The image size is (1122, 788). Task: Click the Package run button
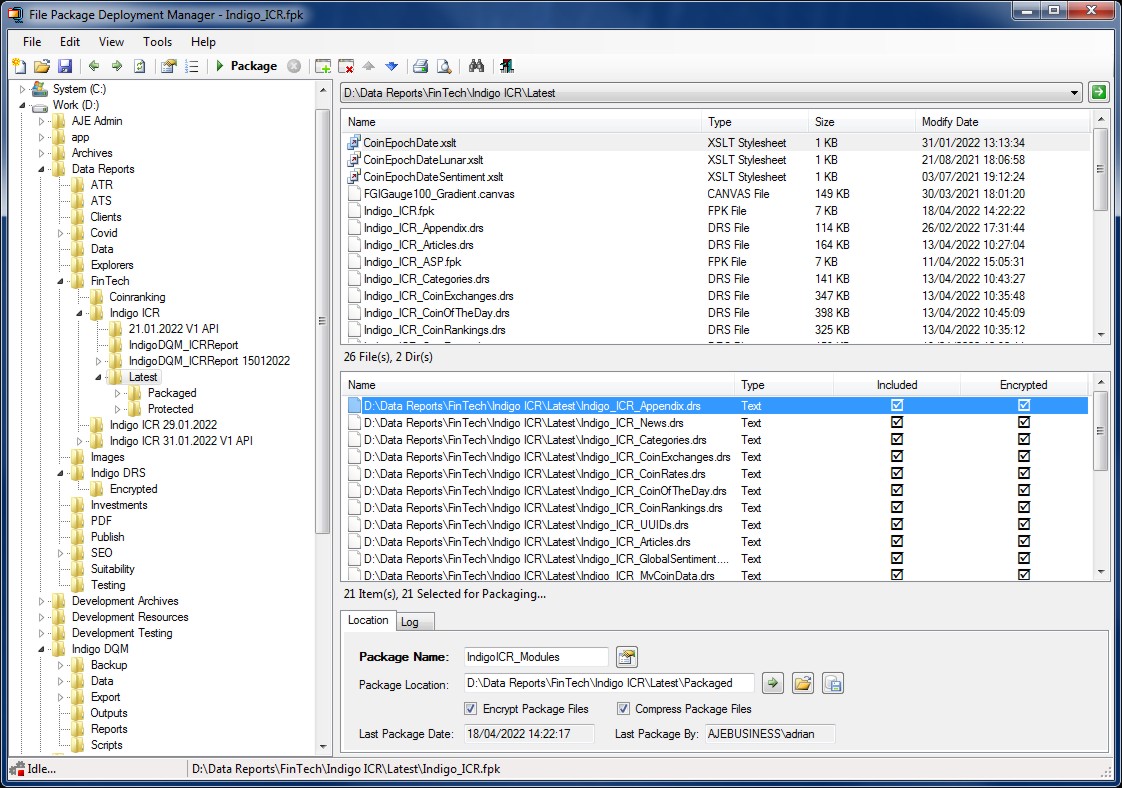point(245,66)
